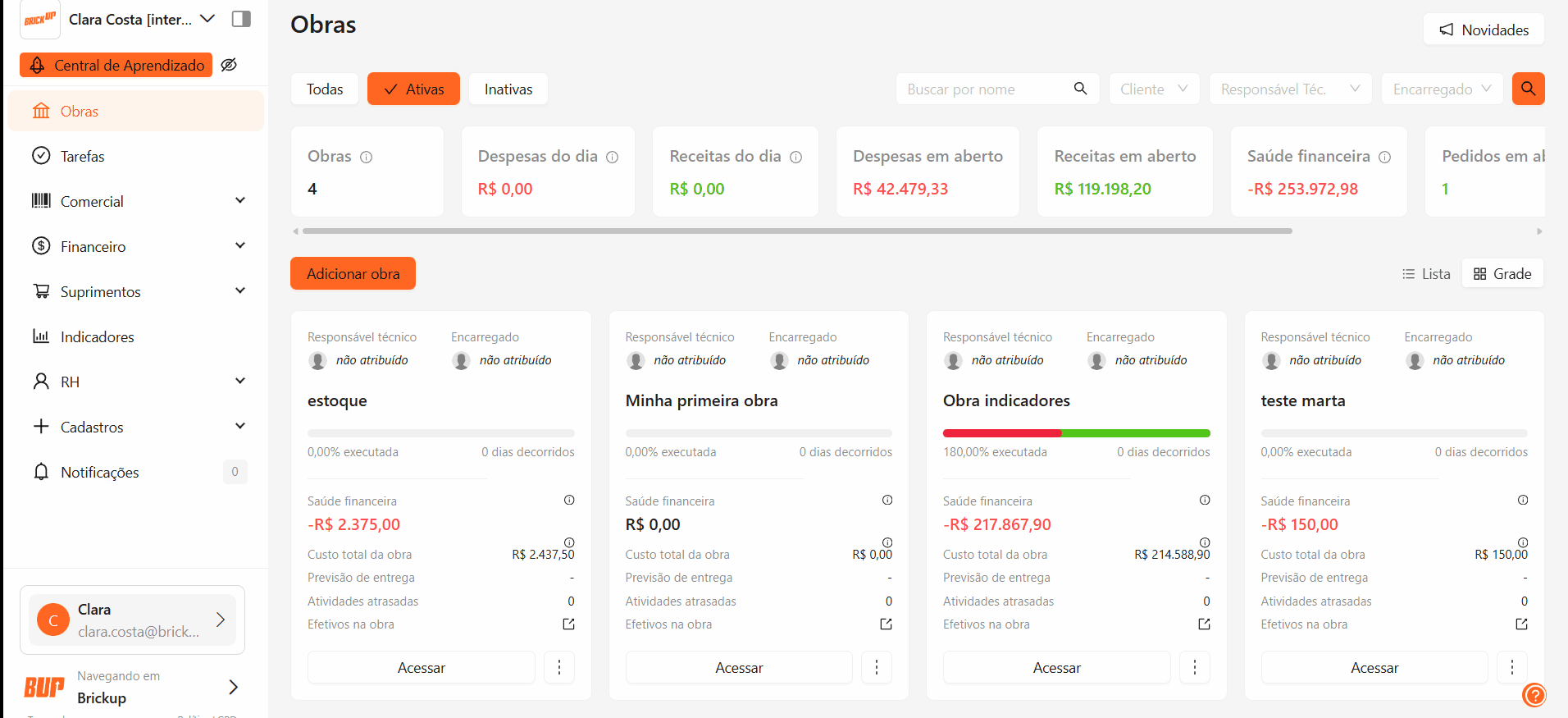The width and height of the screenshot is (1568, 718).
Task: Open three-dot menu on estoque card
Action: tap(559, 667)
